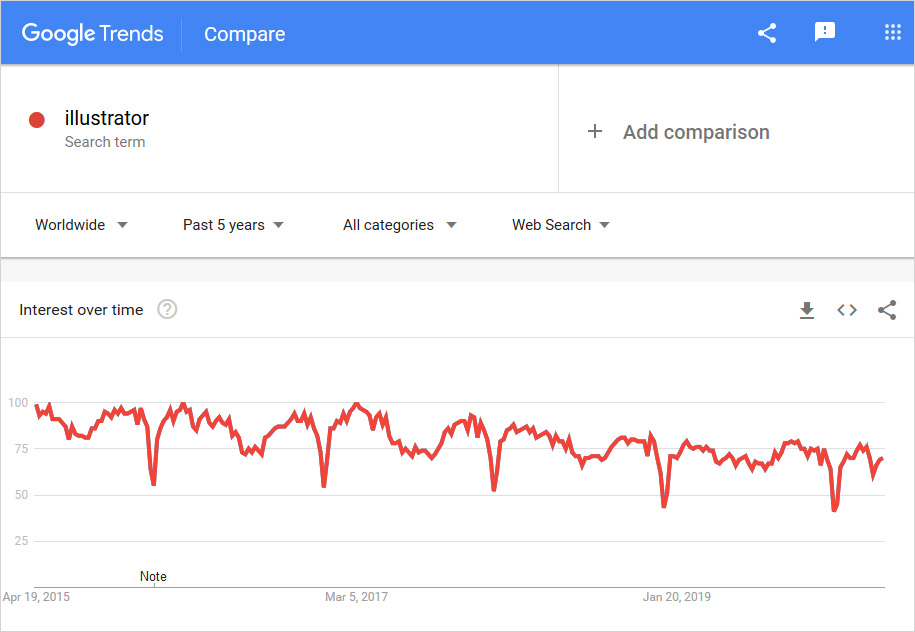Click the Compare header label
Image resolution: width=915 pixels, height=632 pixels.
tap(244, 34)
